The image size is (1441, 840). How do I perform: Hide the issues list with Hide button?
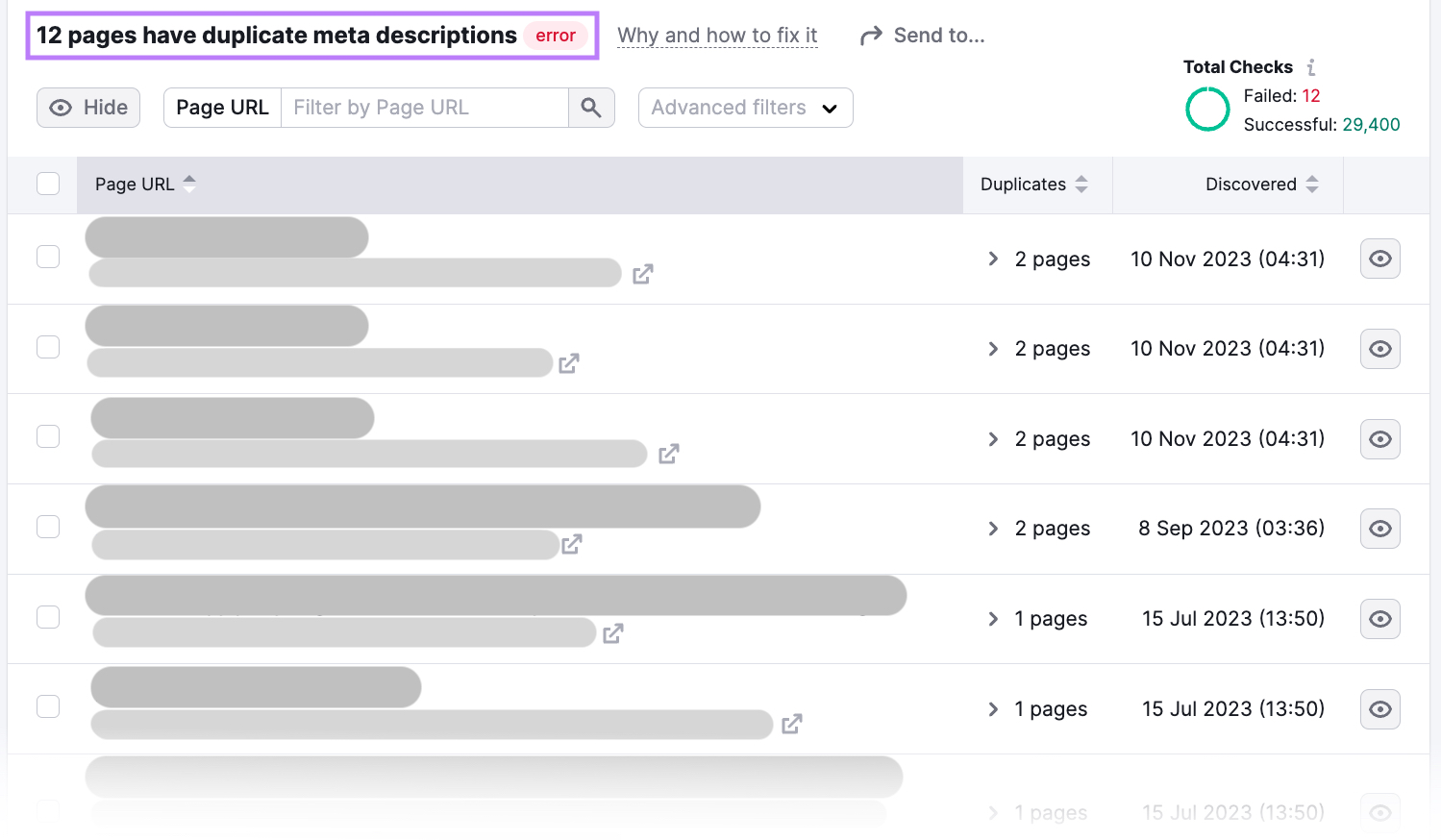pos(87,107)
